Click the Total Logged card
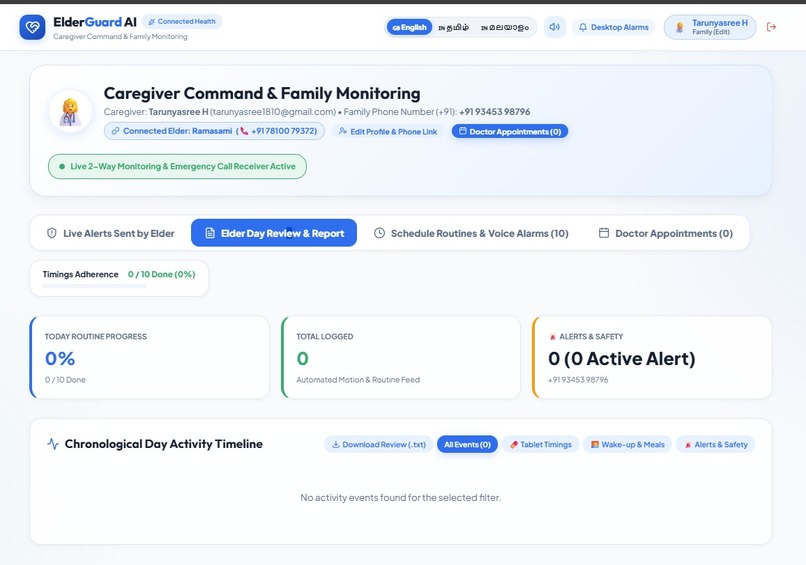This screenshot has height=565, width=806. pos(401,357)
